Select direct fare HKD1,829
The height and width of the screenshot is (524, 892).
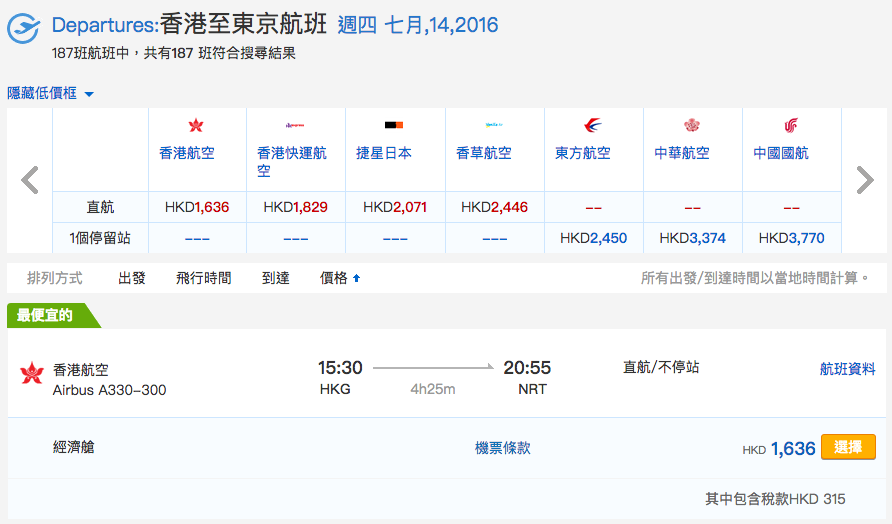[295, 207]
